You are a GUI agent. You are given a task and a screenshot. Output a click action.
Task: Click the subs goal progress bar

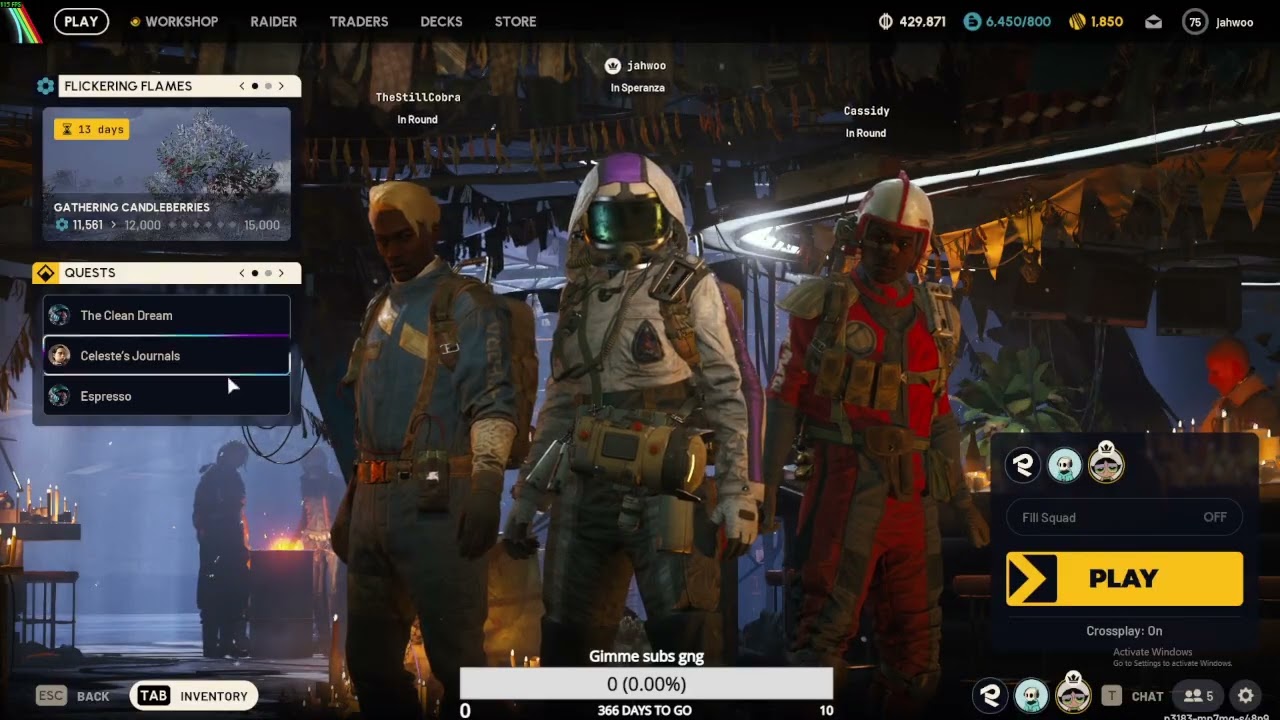click(646, 684)
